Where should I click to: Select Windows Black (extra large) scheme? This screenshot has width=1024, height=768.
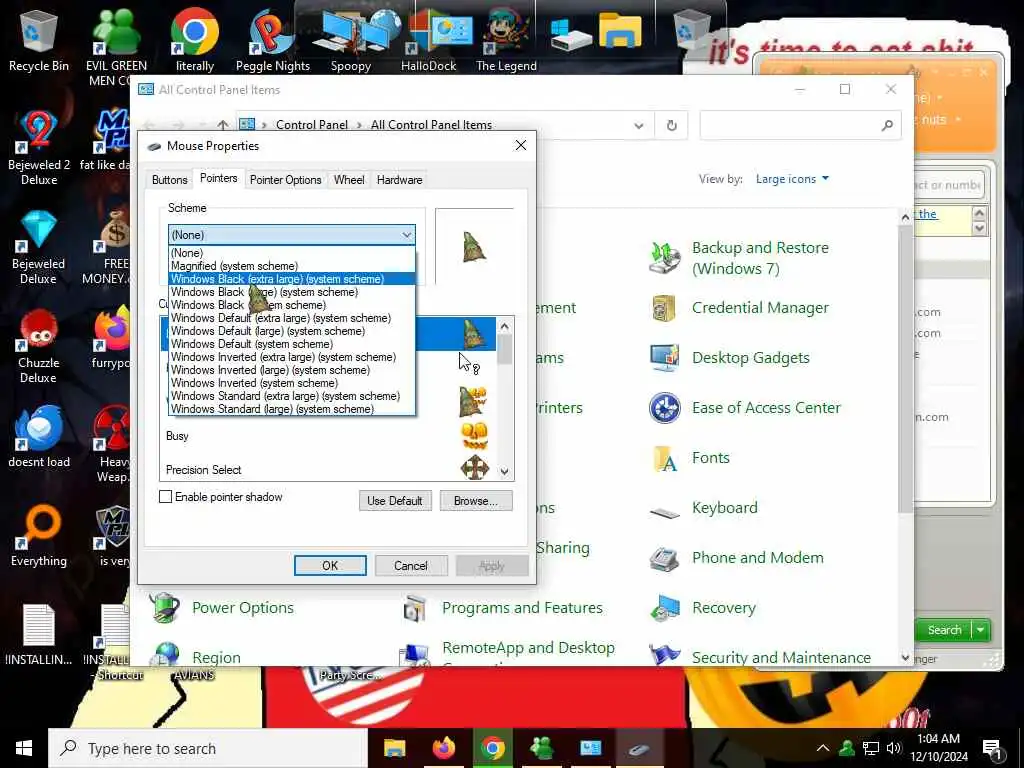click(291, 279)
